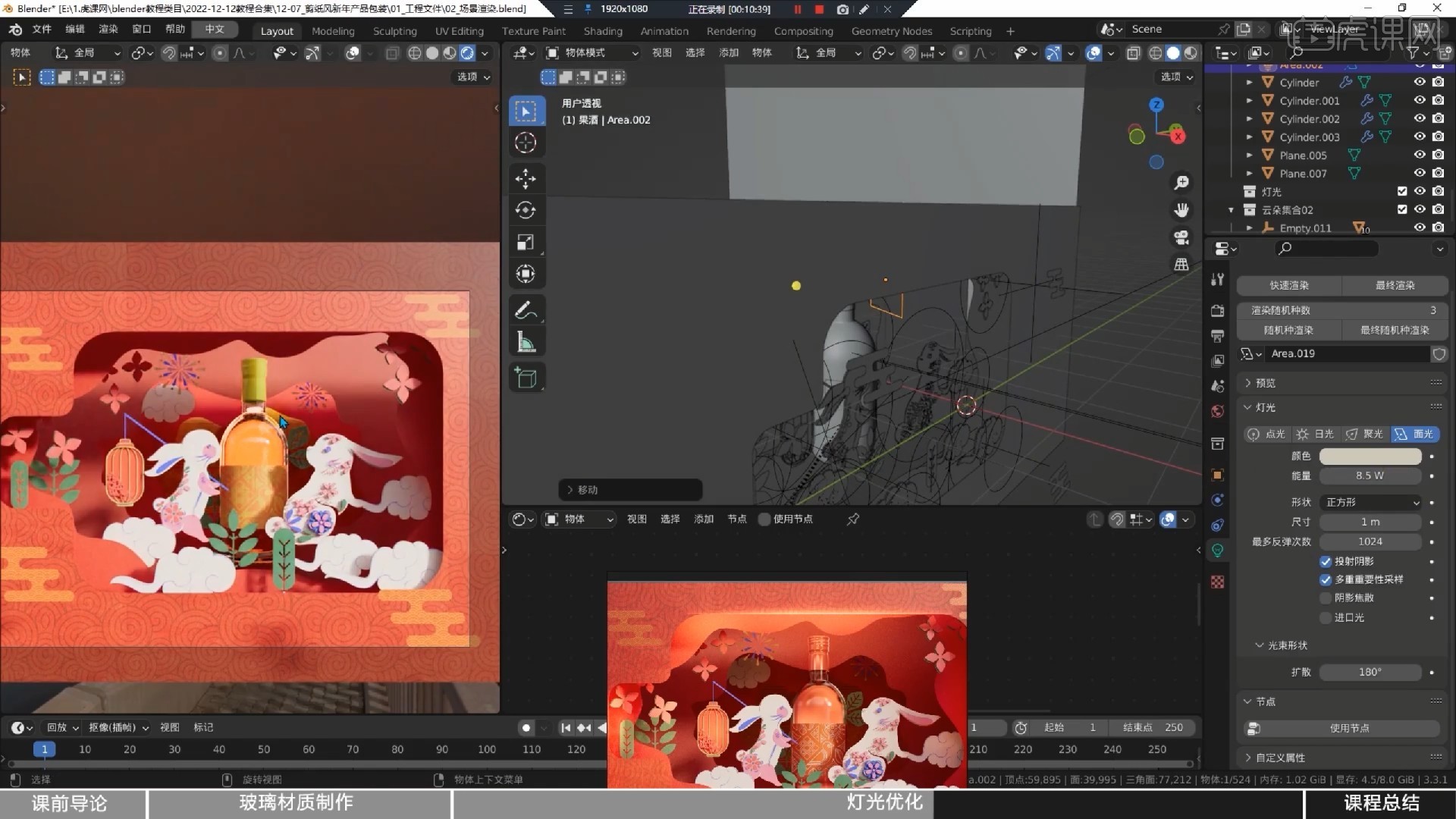Screen dimensions: 1456x819
Task: Open the Object properties tab
Action: click(x=1218, y=475)
